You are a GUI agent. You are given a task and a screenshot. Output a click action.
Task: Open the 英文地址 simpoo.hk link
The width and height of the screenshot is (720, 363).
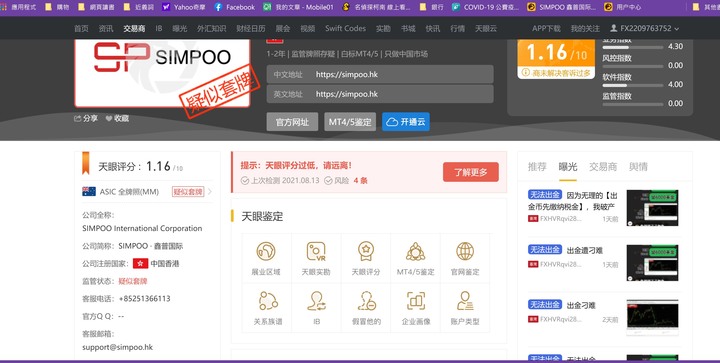coord(347,94)
